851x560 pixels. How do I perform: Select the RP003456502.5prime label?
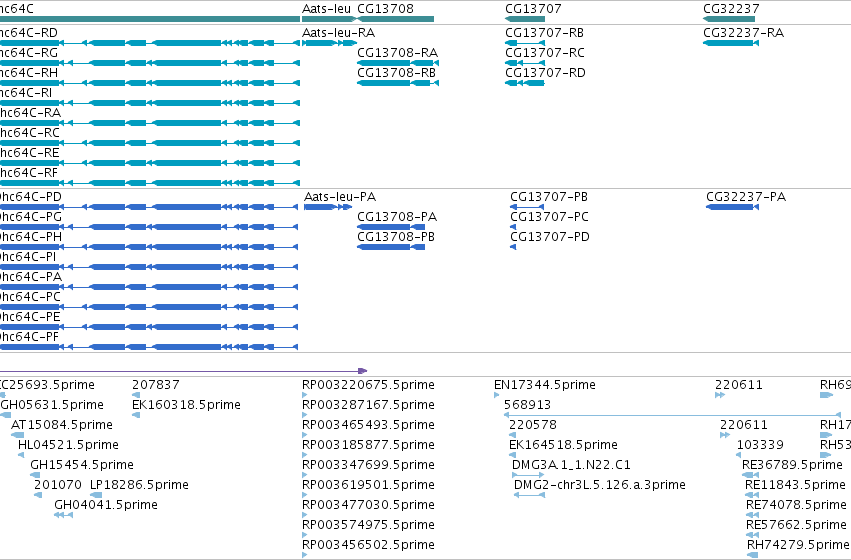point(369,545)
